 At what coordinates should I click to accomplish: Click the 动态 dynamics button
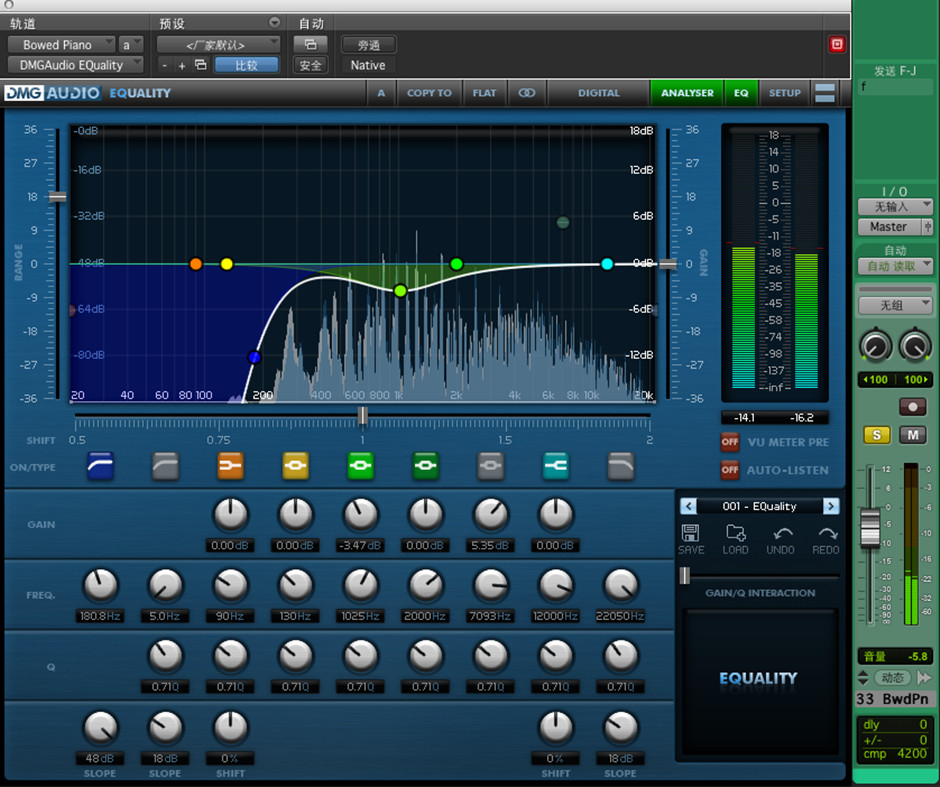coord(893,677)
